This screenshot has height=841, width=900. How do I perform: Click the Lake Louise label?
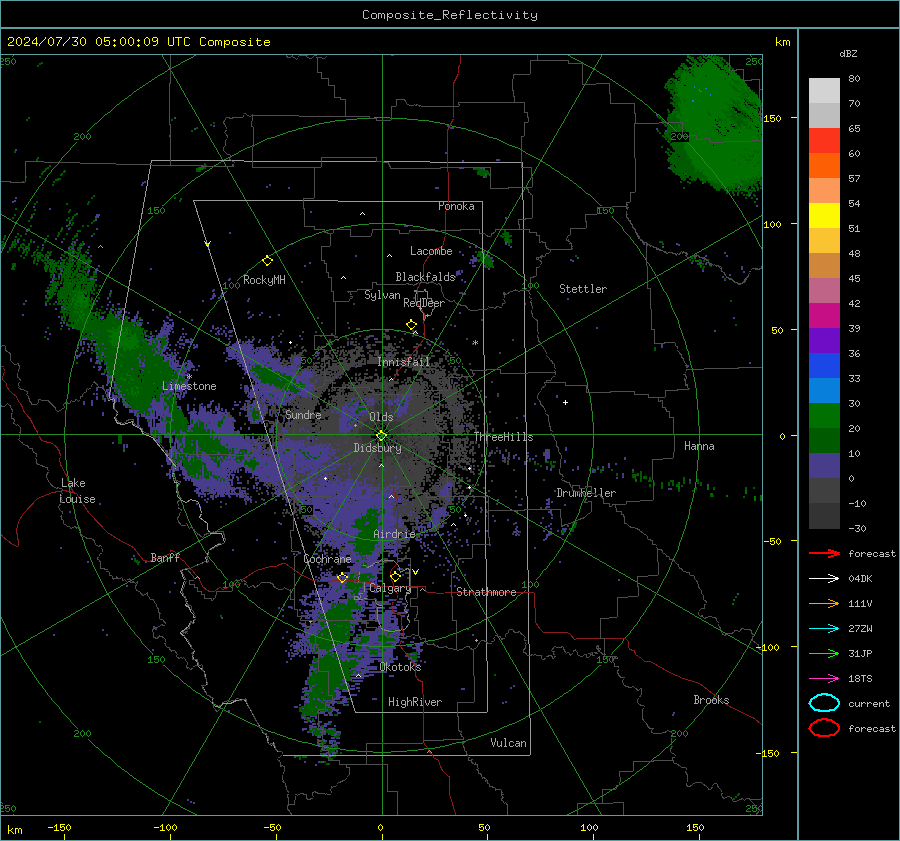click(78, 491)
